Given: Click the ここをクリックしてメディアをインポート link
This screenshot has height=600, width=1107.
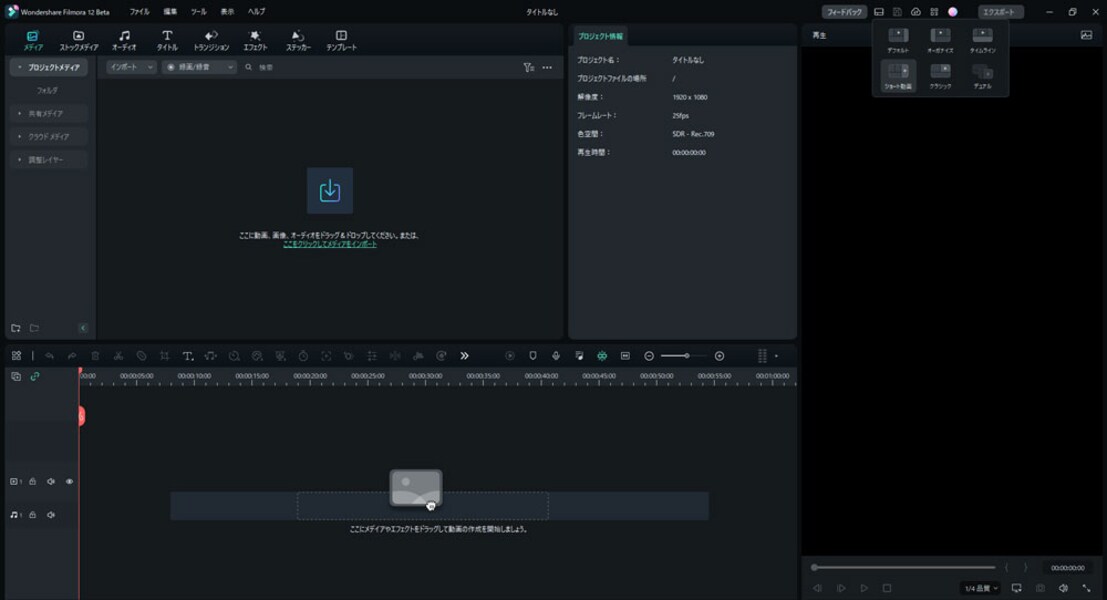Looking at the screenshot, I should [x=330, y=244].
